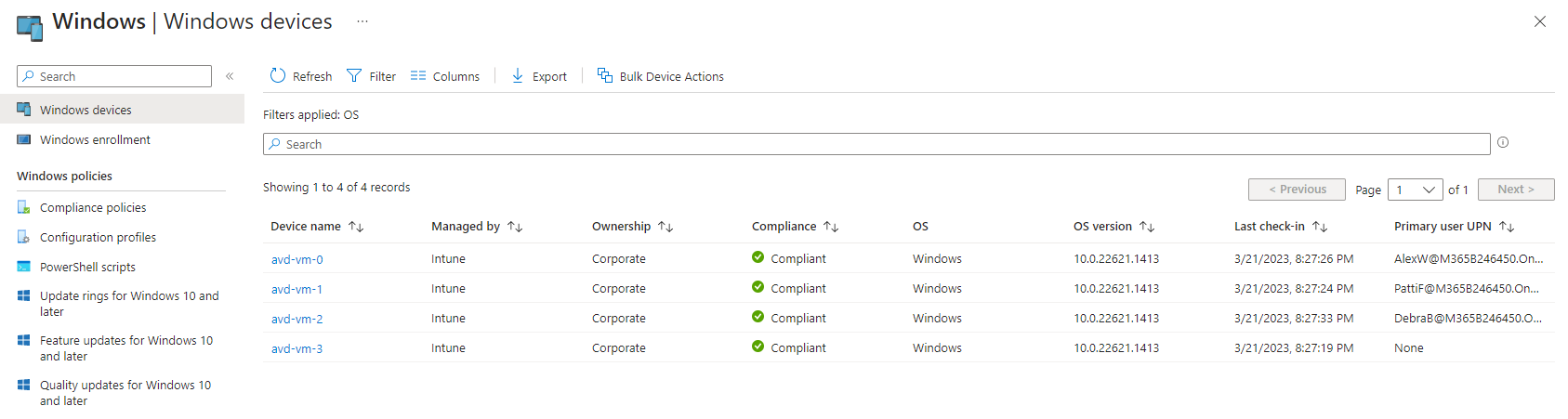Click Corporate ownership cell for avd-vm-1
This screenshot has width=1568, height=419.
pos(619,289)
